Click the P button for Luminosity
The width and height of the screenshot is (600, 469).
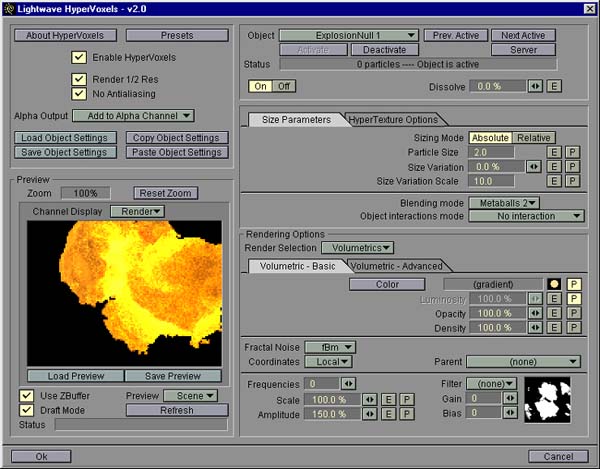(574, 299)
